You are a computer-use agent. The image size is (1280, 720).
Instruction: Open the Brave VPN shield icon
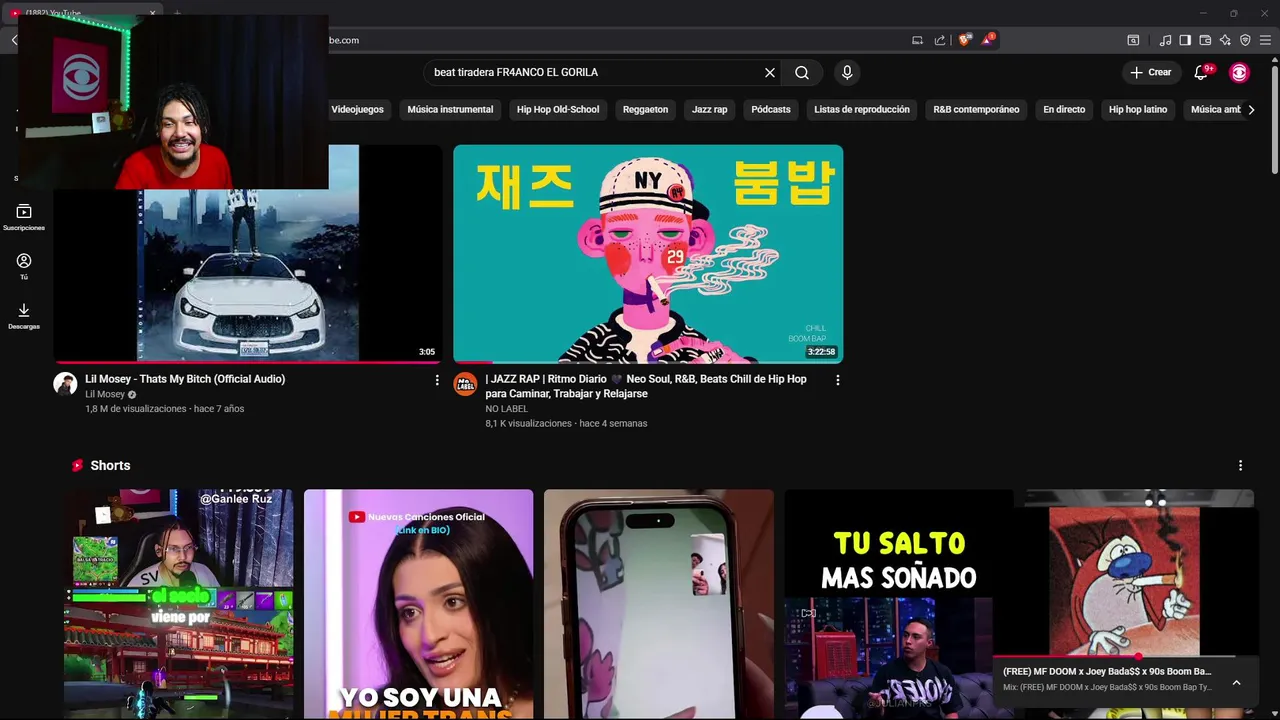pyautogui.click(x=1245, y=40)
